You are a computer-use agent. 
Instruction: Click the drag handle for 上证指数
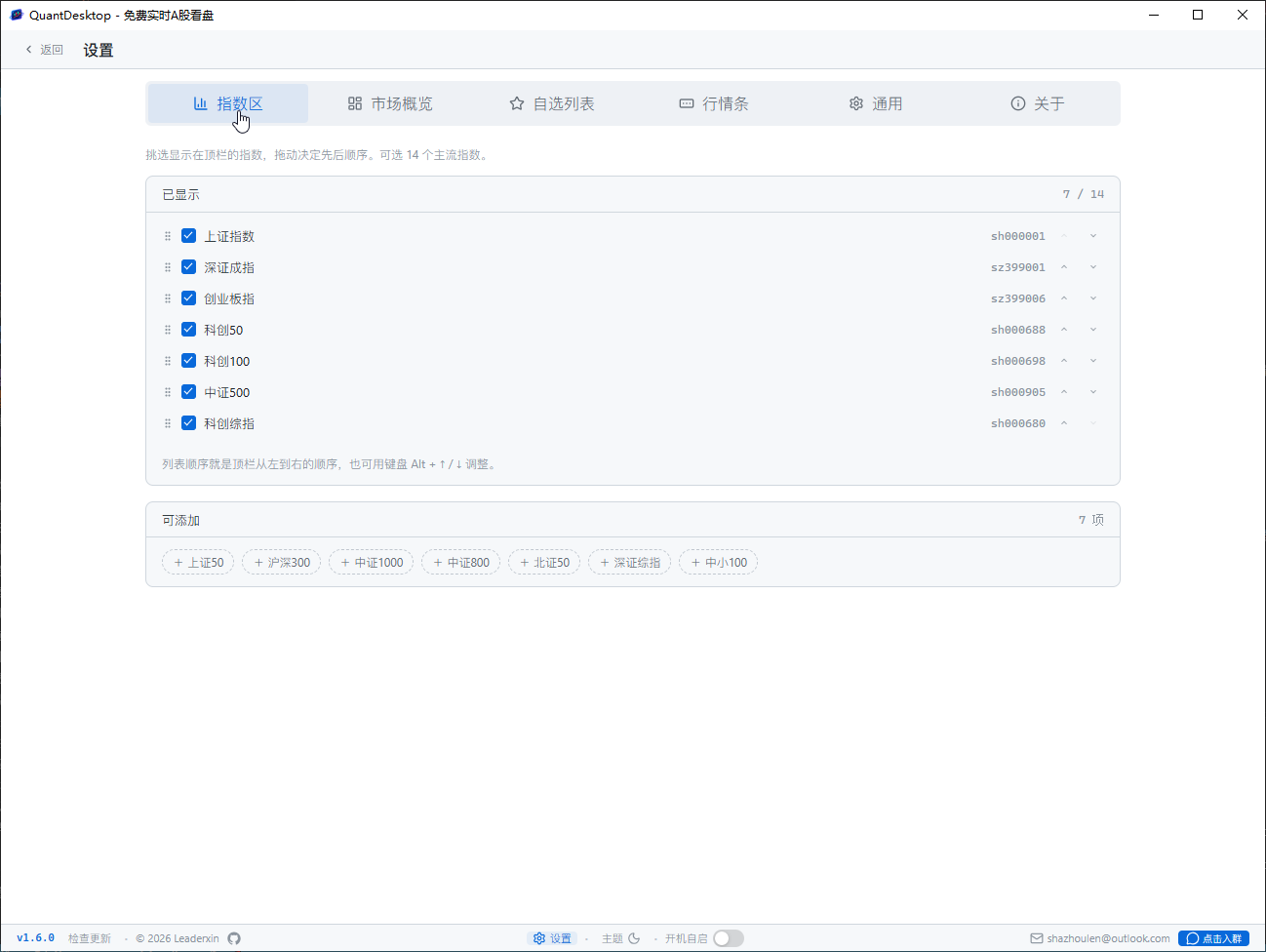[168, 236]
